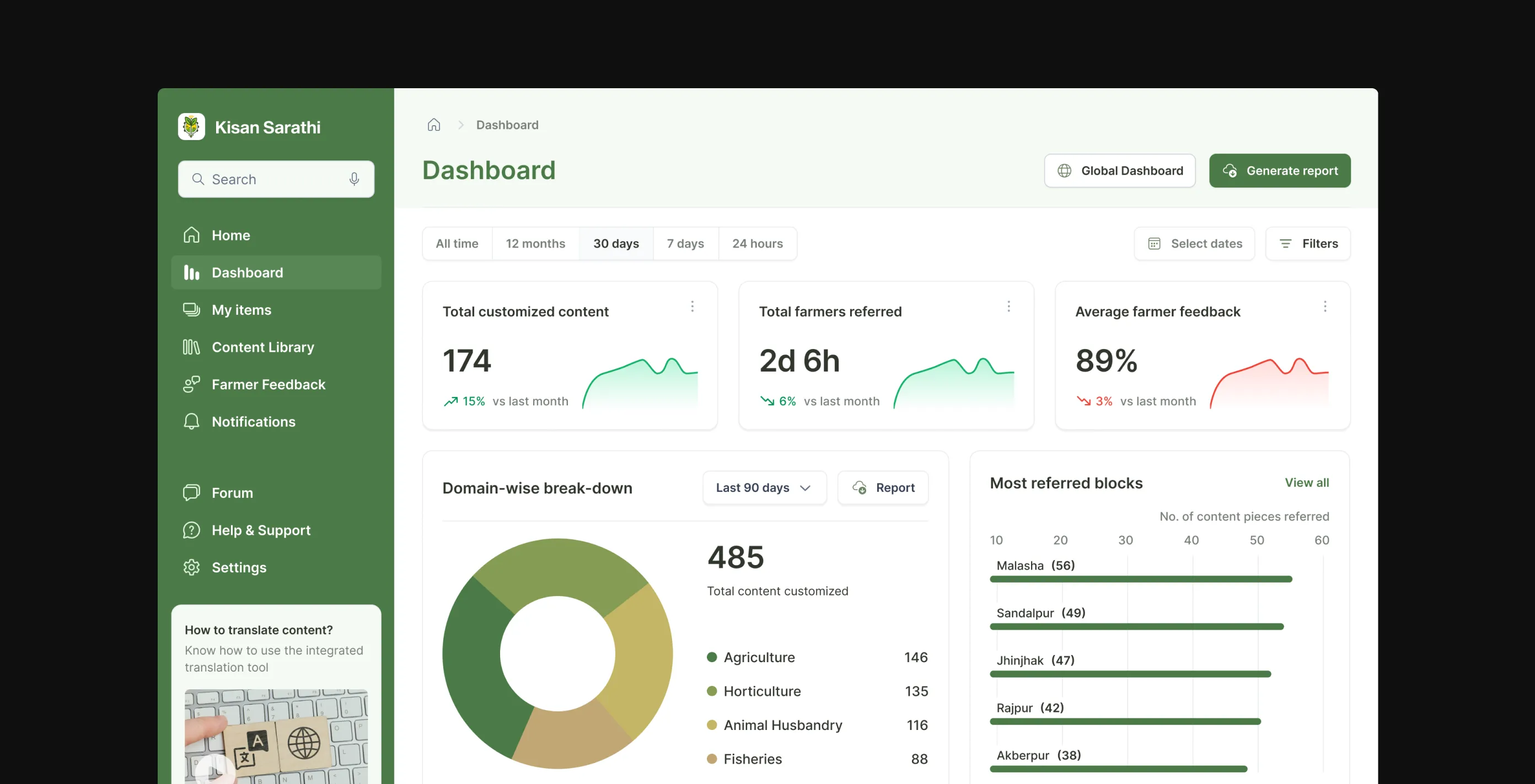
Task: Click the Rajpur (42) bar
Action: [1125, 722]
